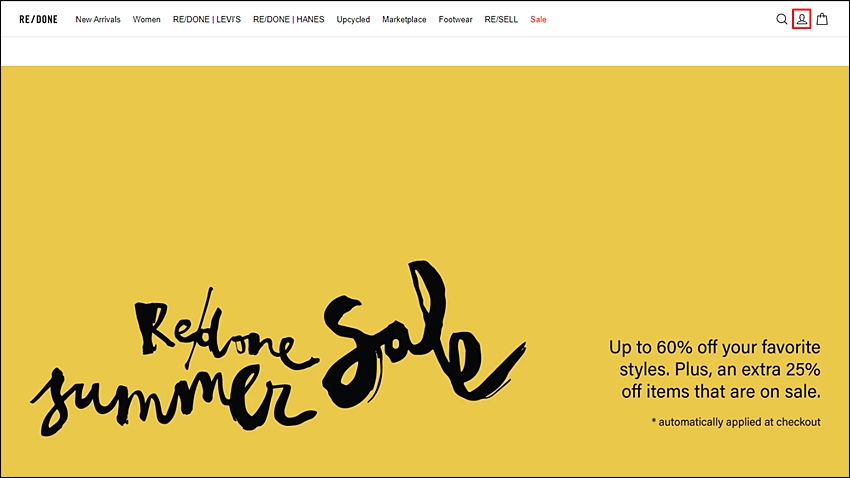Open the red Sale link
Screen dimensions: 850x478
pos(538,20)
